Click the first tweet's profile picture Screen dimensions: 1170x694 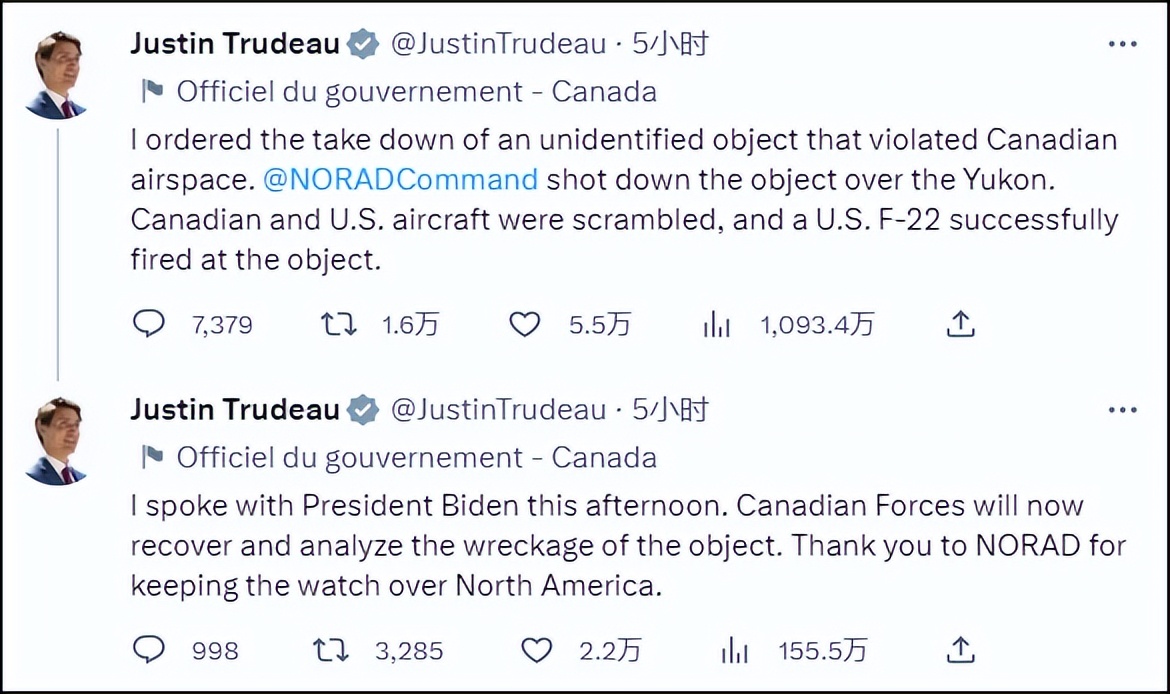click(x=56, y=75)
